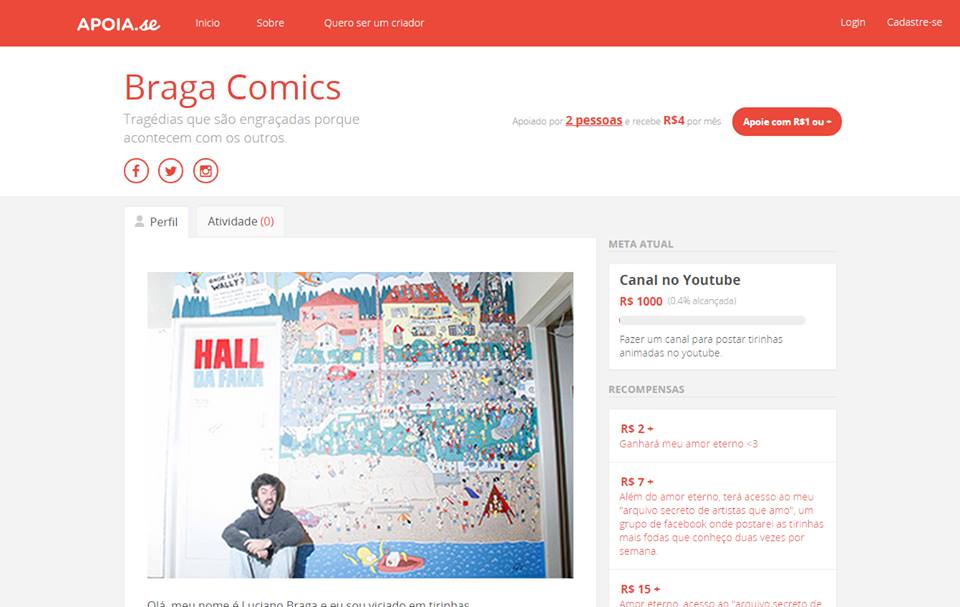Click the Canal no Youtube goal title
Viewport: 960px width, 607px height.
(x=680, y=280)
